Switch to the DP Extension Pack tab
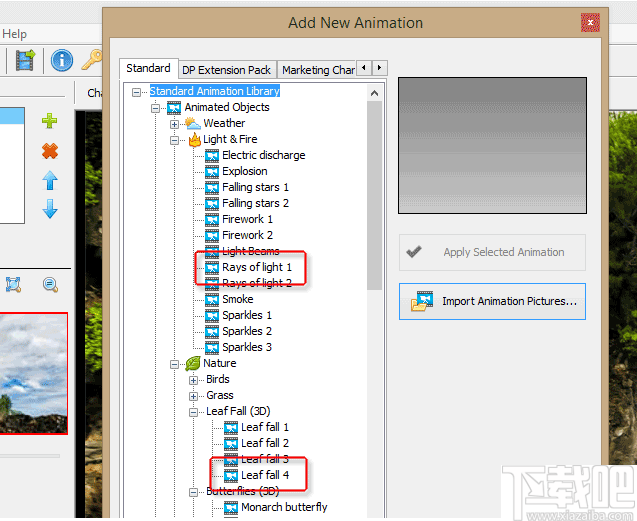The width and height of the screenshot is (637, 521). click(x=226, y=70)
